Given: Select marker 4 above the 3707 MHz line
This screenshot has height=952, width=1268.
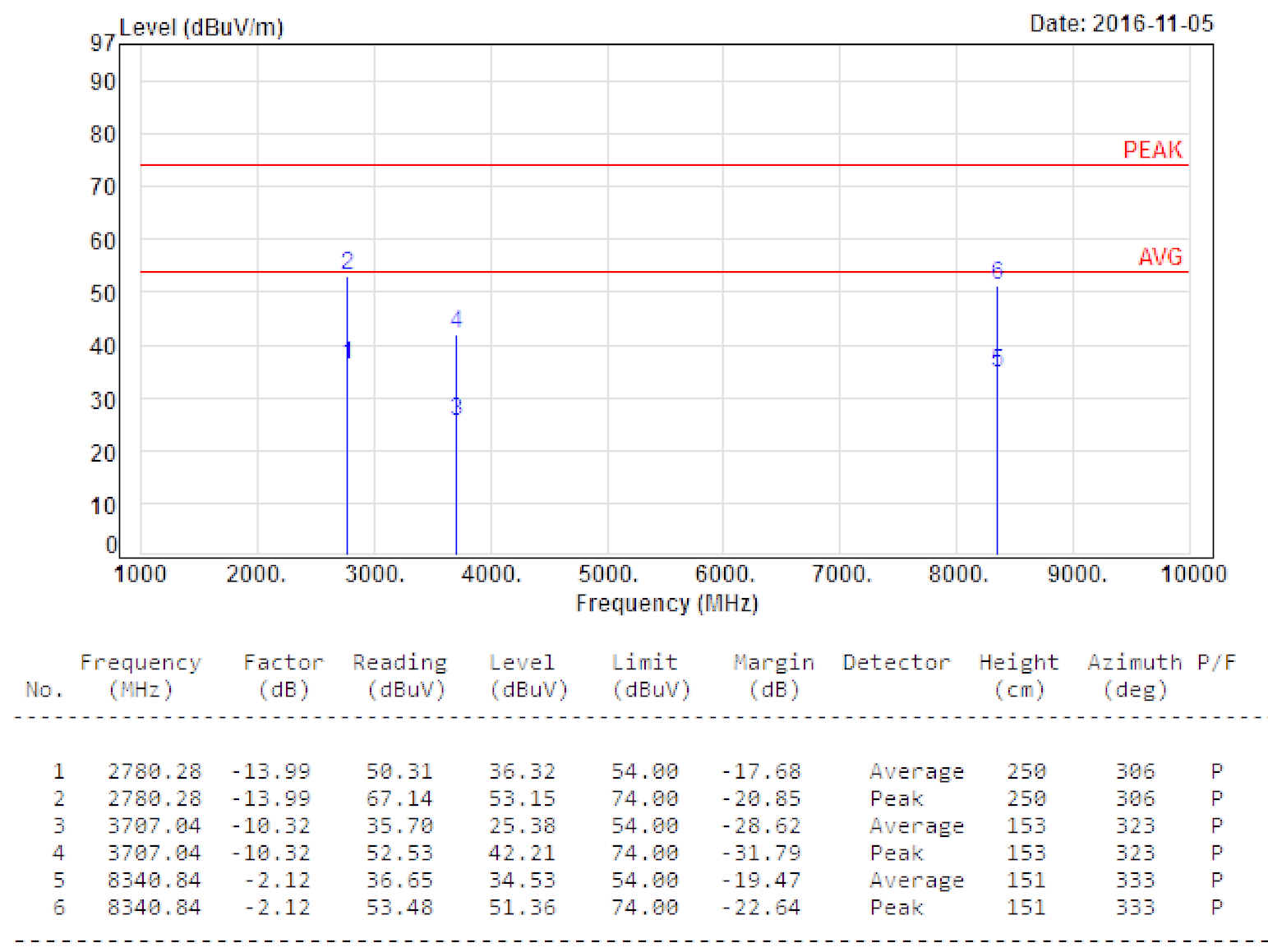Looking at the screenshot, I should (456, 319).
